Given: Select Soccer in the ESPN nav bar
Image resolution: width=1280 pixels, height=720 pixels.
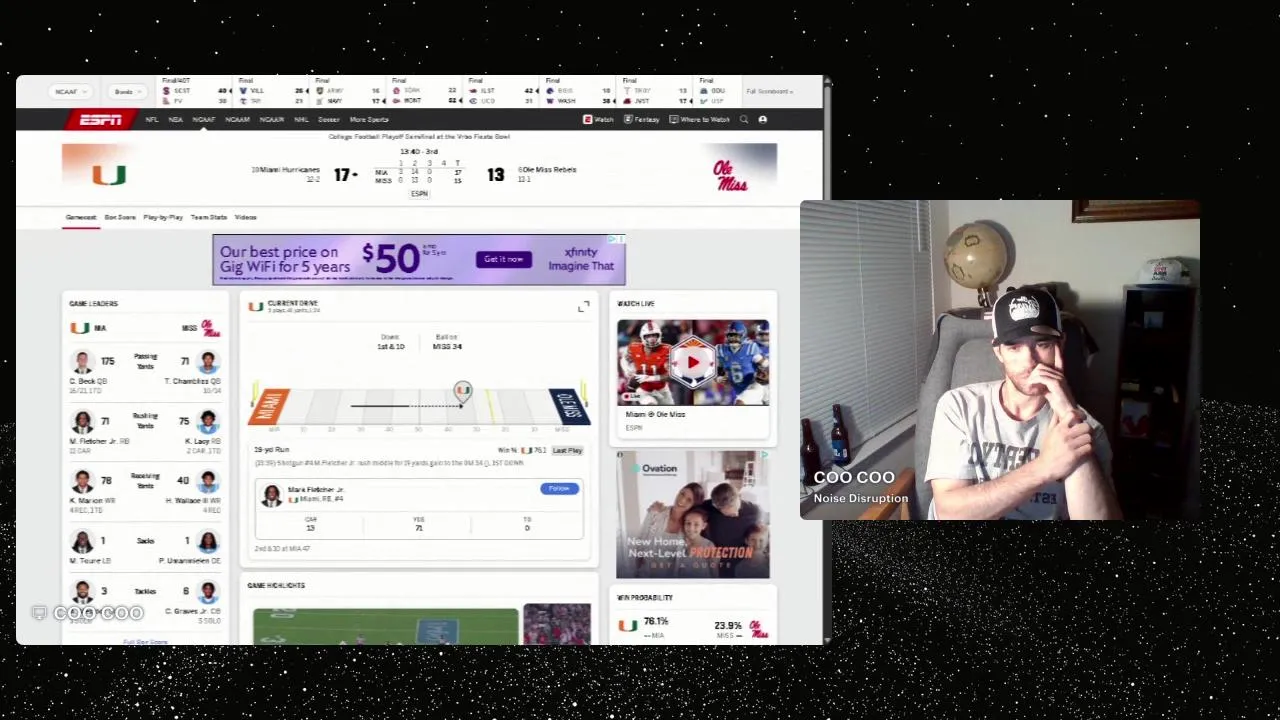Looking at the screenshot, I should 329,120.
